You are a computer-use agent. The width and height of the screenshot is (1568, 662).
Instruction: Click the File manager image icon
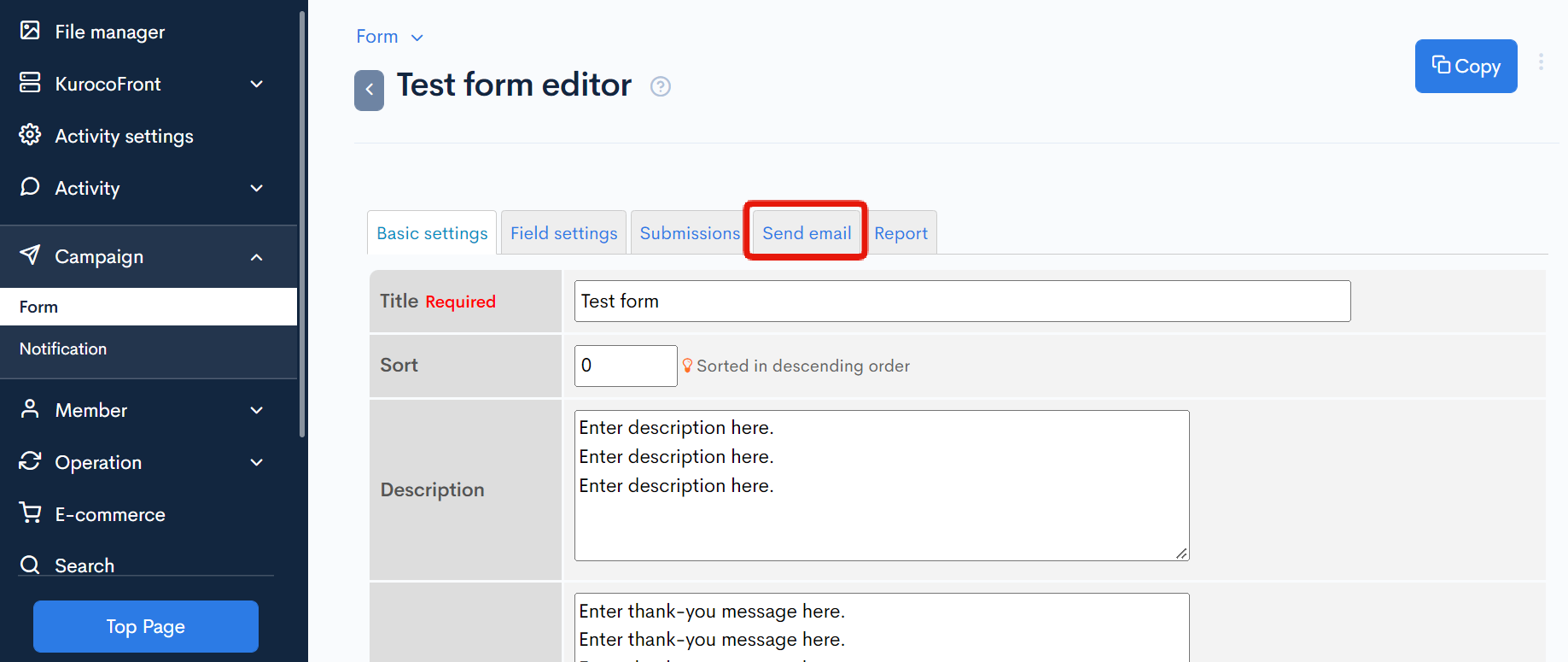[x=30, y=31]
